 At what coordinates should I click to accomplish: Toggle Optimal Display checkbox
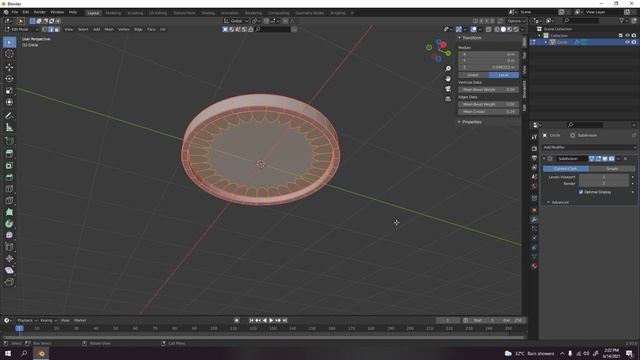point(581,192)
